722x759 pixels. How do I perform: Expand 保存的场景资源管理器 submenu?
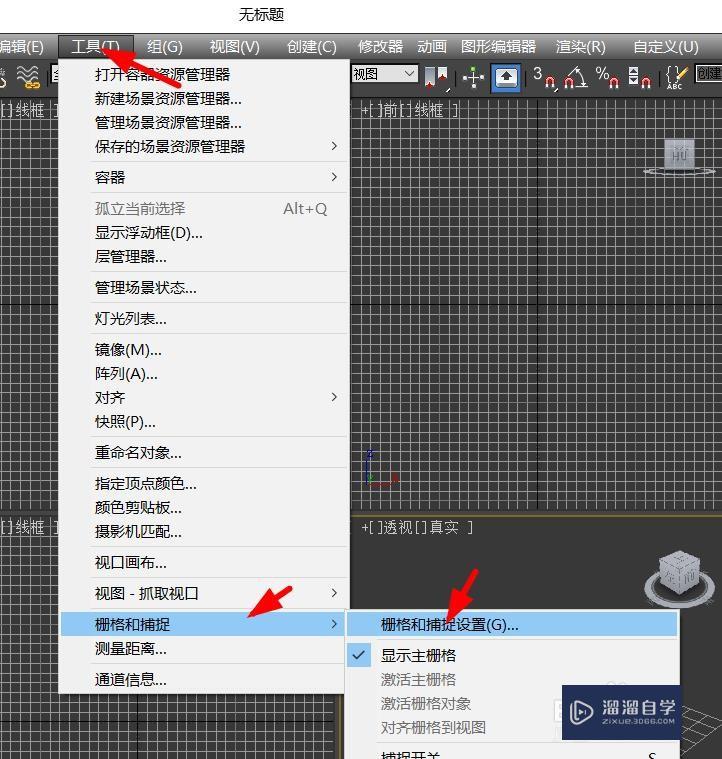coord(203,146)
